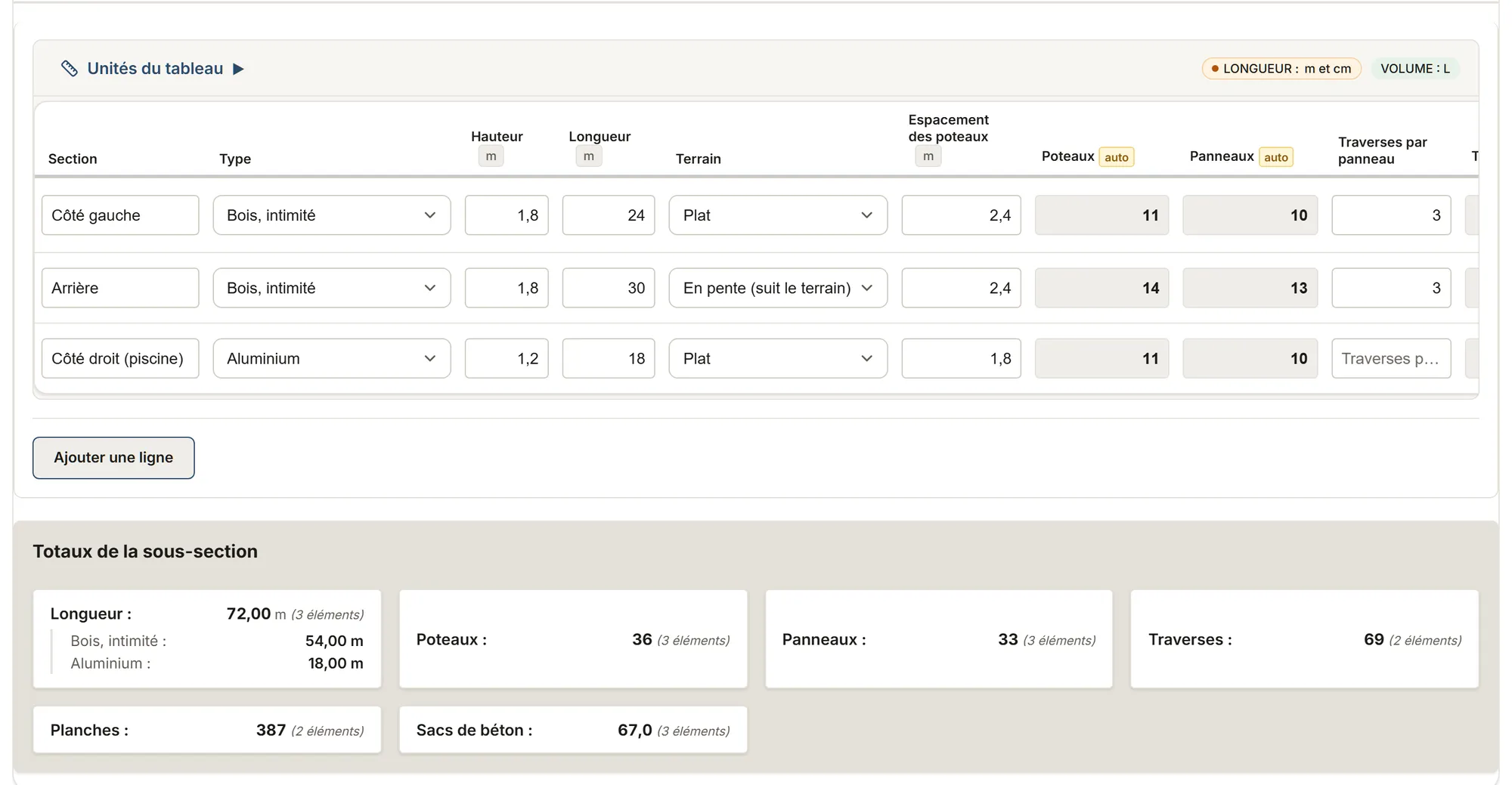1512x785 pixels.
Task: Click the post spacing field showing 1,8
Action: 961,358
